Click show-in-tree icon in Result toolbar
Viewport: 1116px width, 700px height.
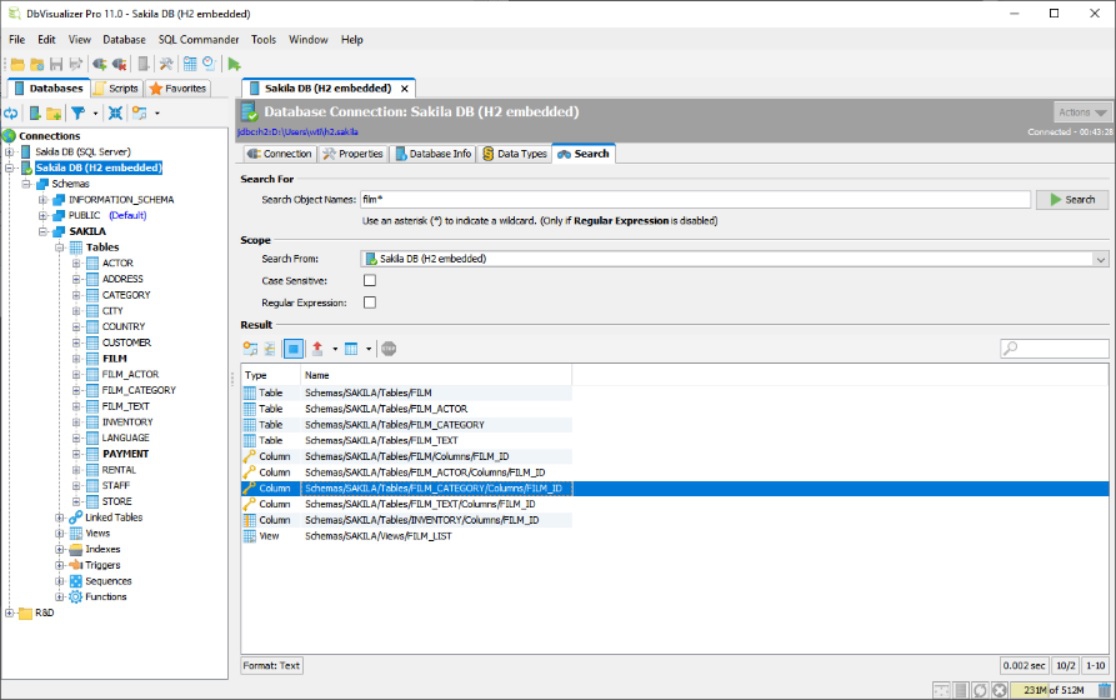click(x=251, y=349)
